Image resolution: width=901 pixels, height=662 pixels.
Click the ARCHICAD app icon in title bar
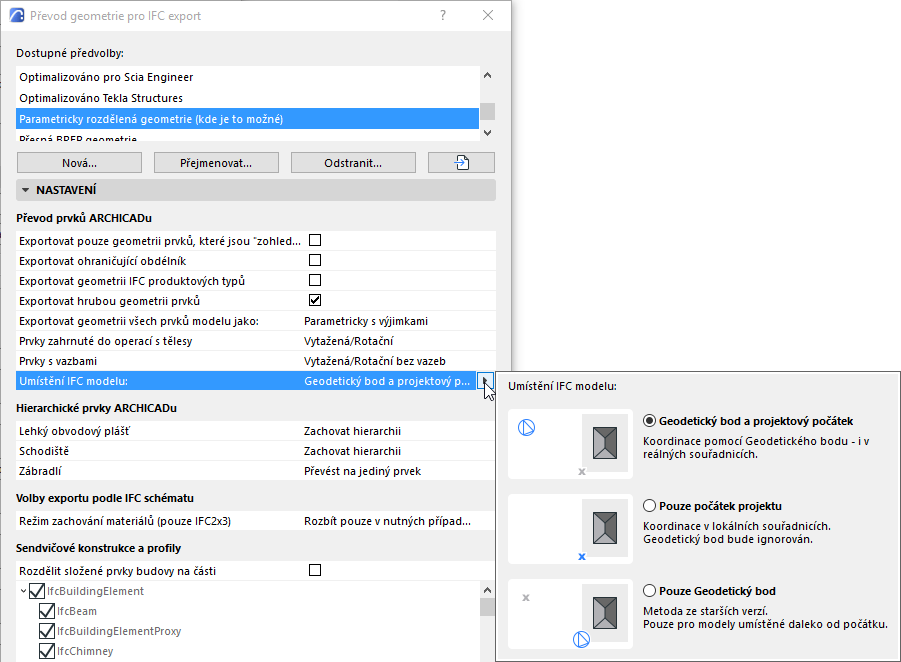[17, 16]
